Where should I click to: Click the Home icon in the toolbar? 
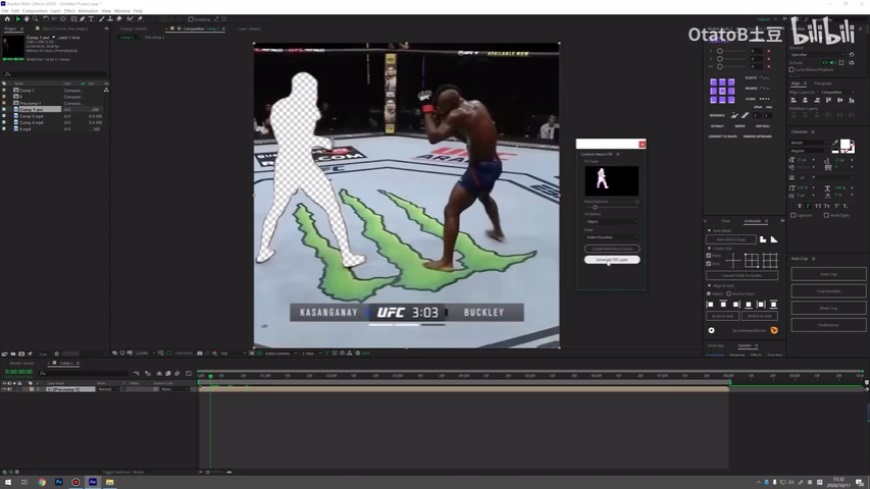(7, 19)
